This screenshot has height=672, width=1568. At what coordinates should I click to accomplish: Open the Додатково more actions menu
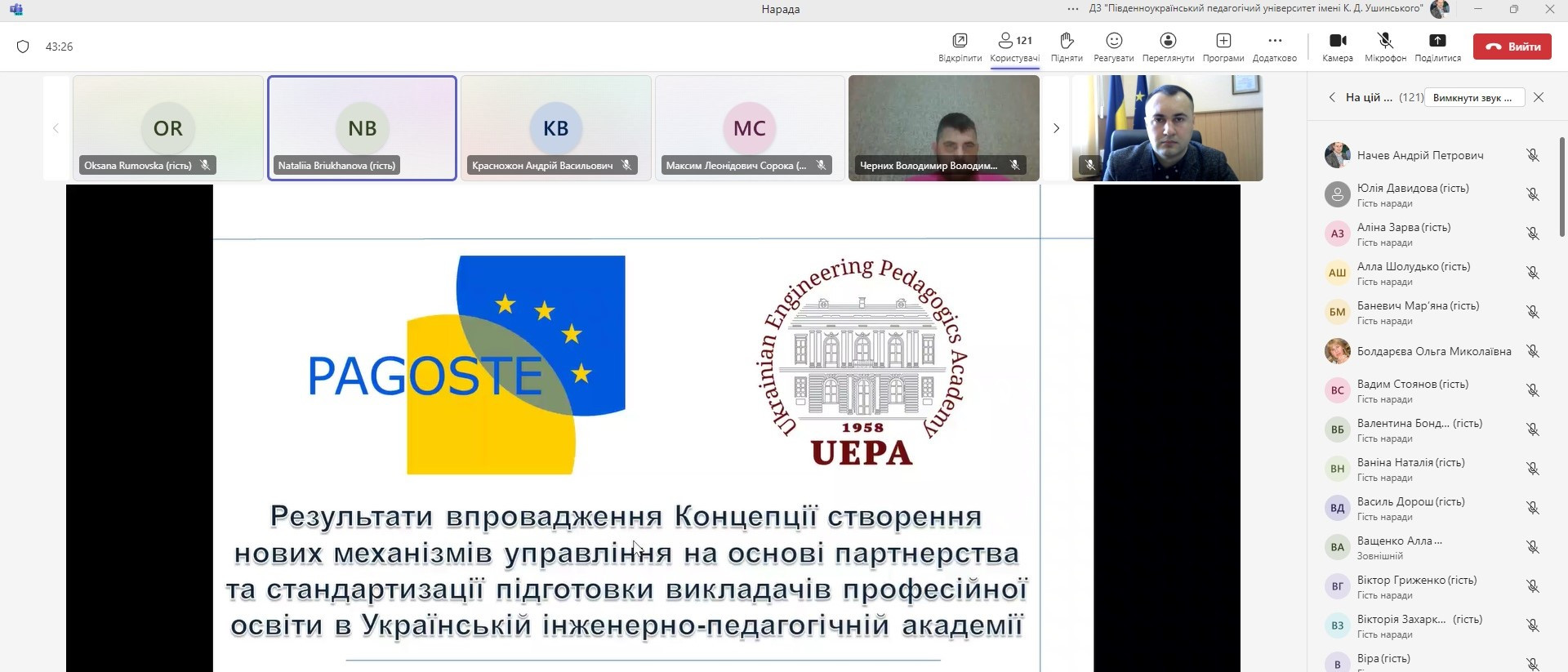click(1274, 47)
